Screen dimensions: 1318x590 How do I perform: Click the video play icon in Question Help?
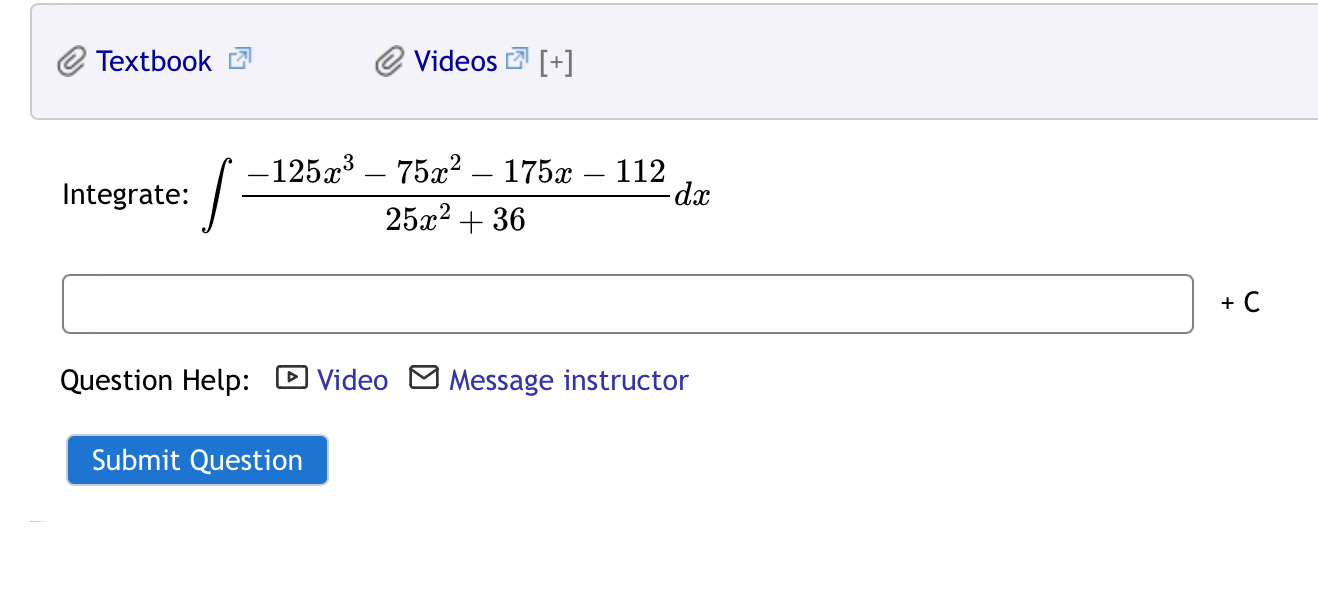pyautogui.click(x=290, y=378)
